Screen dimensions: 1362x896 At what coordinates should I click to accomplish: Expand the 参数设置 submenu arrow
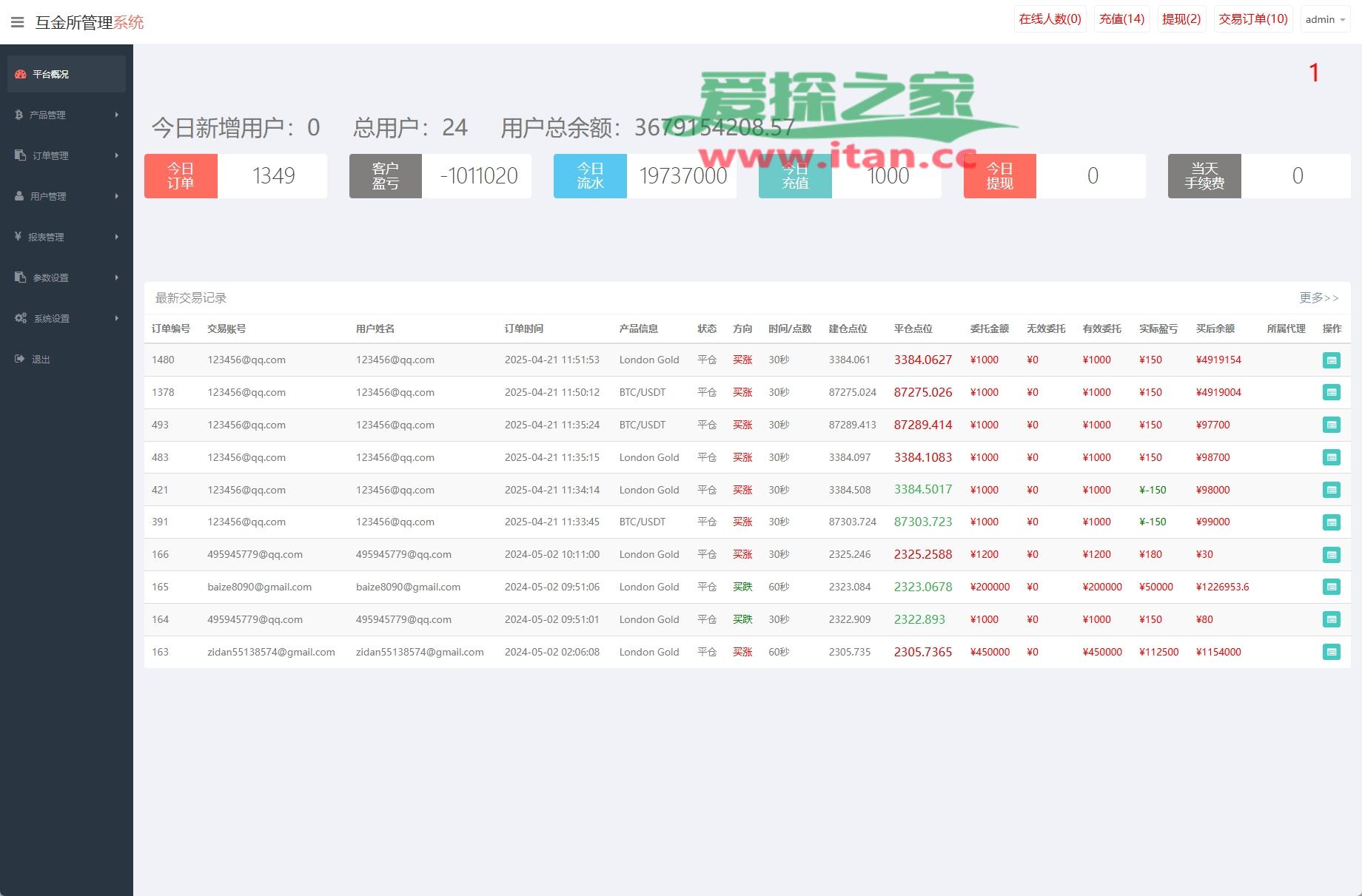point(116,277)
